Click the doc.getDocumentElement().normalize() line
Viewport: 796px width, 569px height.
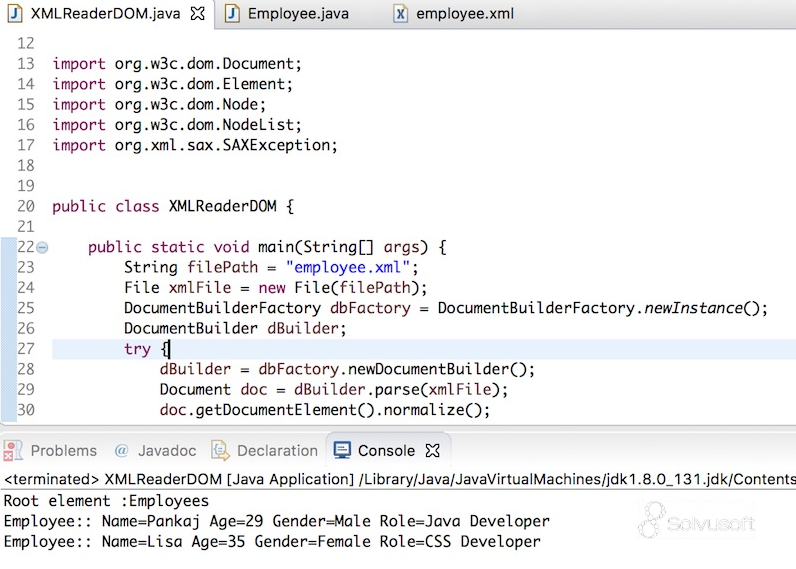click(x=325, y=410)
